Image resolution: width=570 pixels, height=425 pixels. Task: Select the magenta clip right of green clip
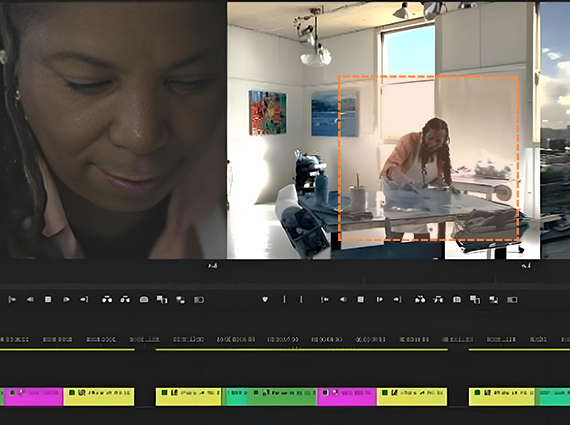pos(346,397)
